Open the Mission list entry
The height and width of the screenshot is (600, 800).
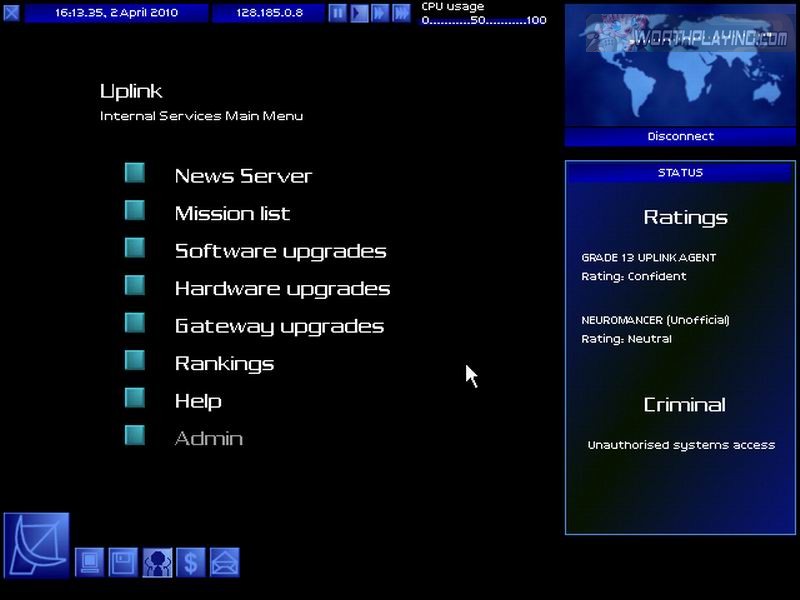[232, 213]
